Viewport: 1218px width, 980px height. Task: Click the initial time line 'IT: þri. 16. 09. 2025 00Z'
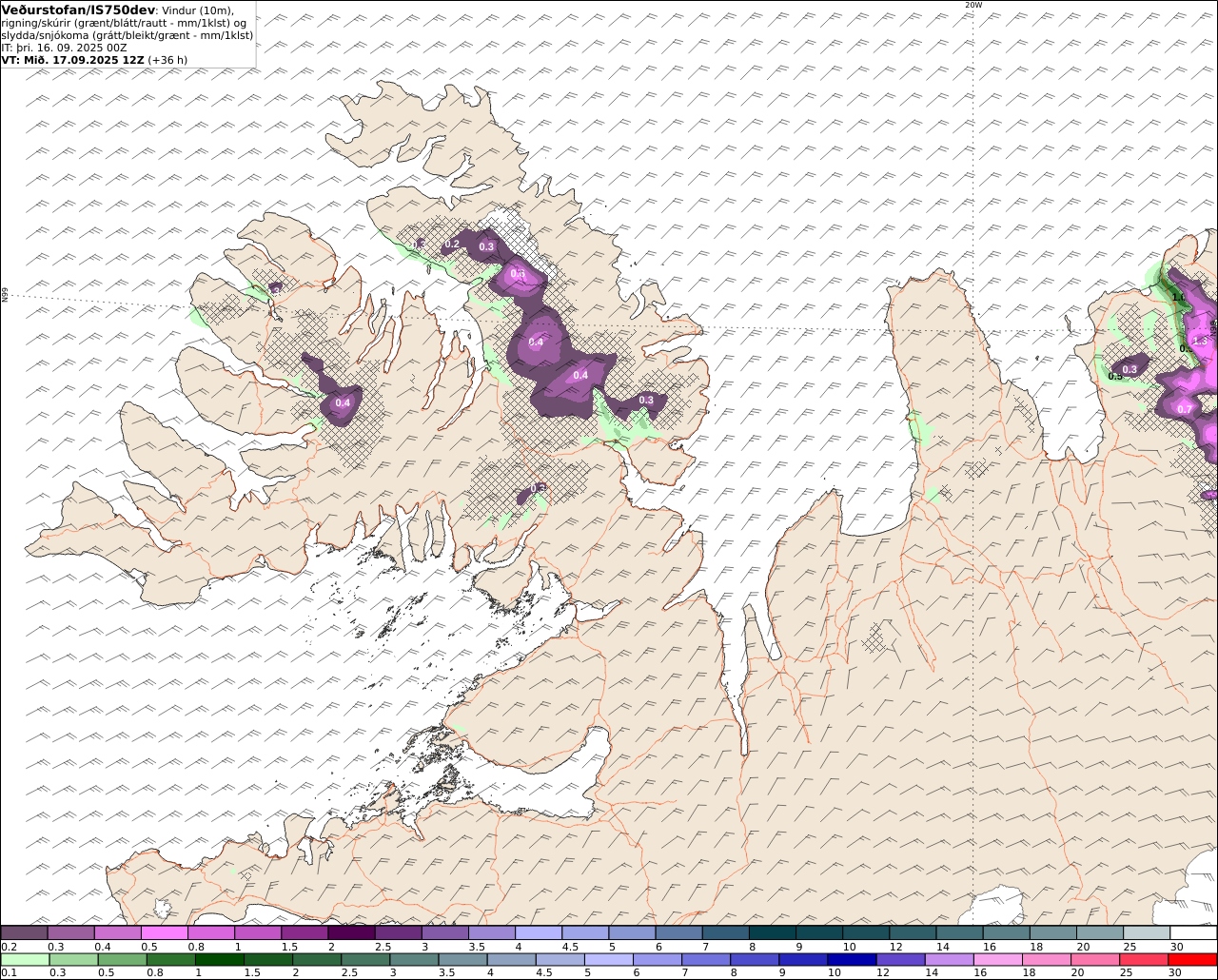[65, 47]
